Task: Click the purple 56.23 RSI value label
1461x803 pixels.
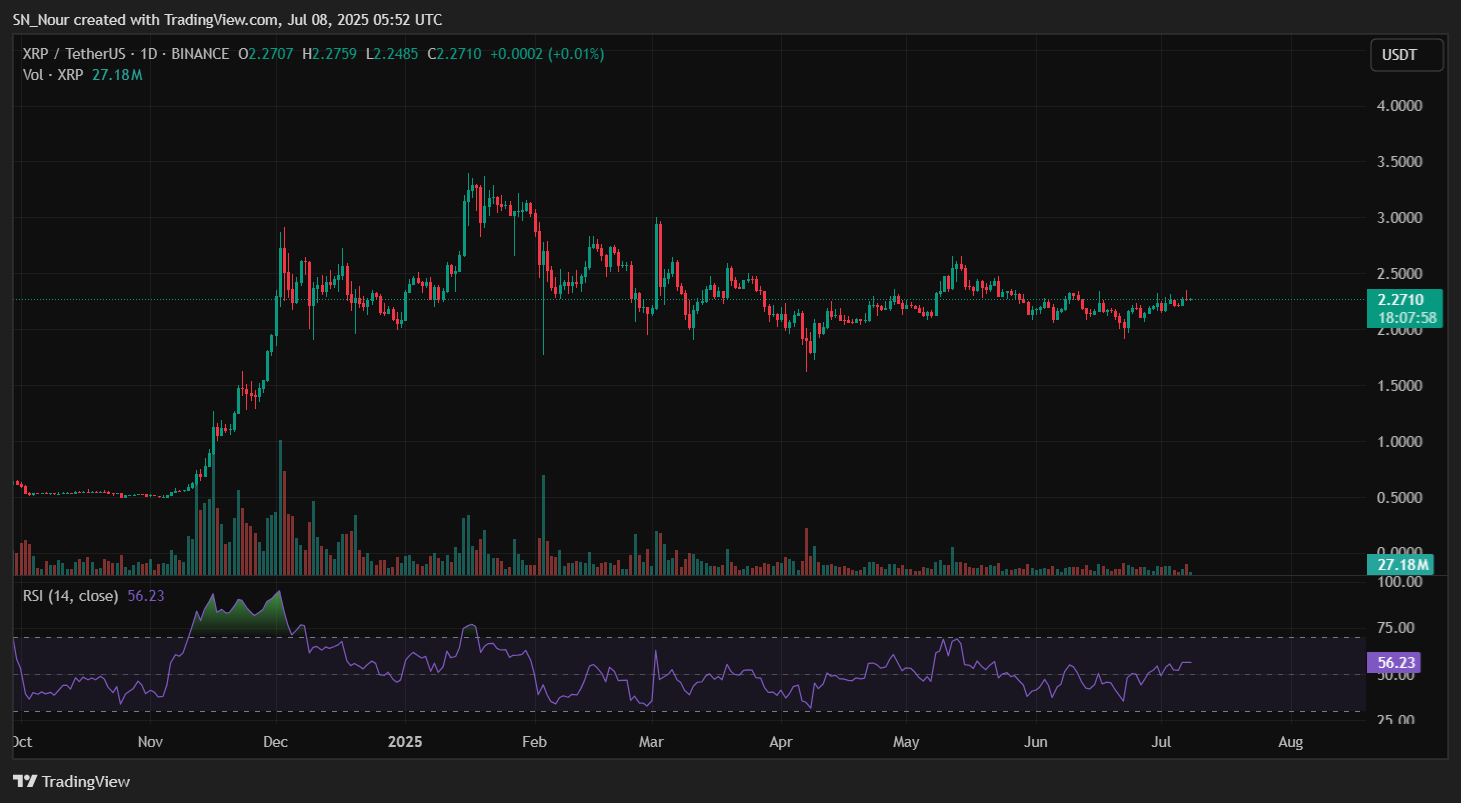Action: (1395, 662)
